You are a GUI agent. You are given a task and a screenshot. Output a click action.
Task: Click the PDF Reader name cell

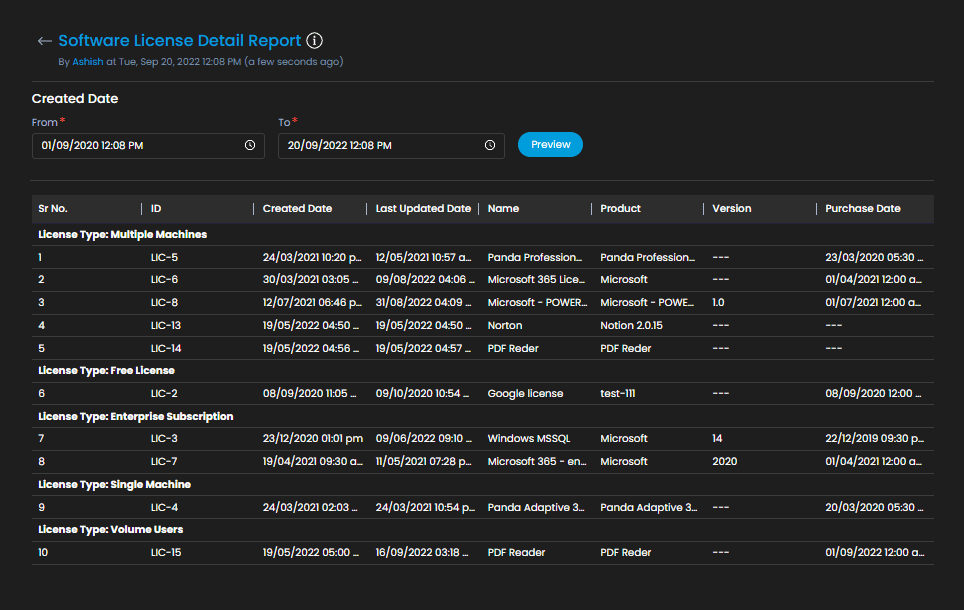tap(516, 552)
